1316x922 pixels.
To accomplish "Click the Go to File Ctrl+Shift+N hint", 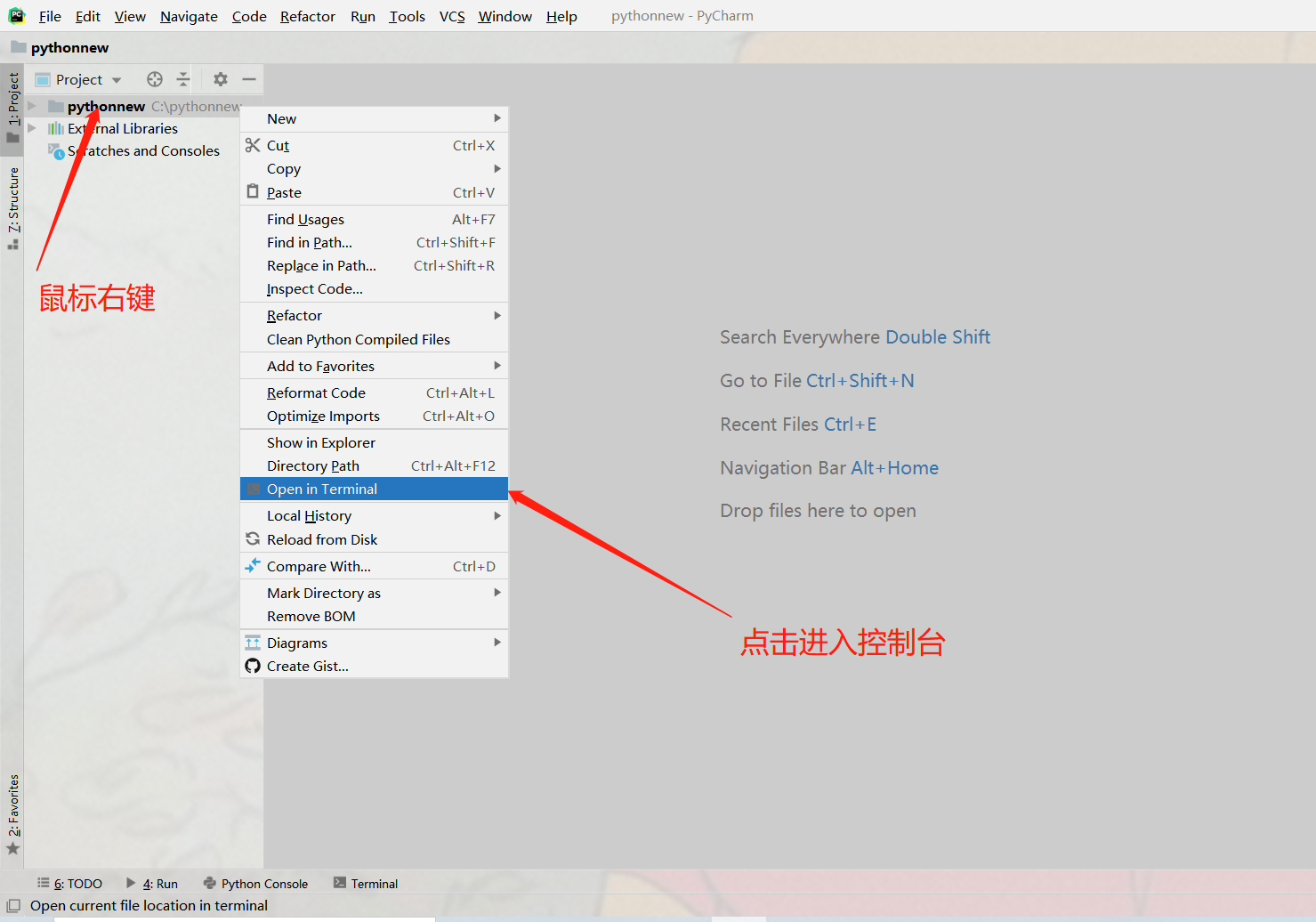I will click(x=817, y=381).
